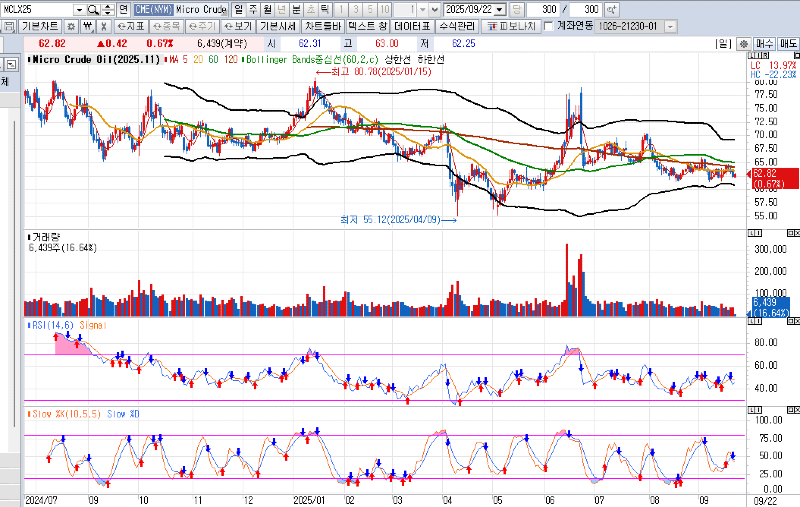Open the 차트툴바 menu item
The height and width of the screenshot is (507, 800).
[x=322, y=25]
